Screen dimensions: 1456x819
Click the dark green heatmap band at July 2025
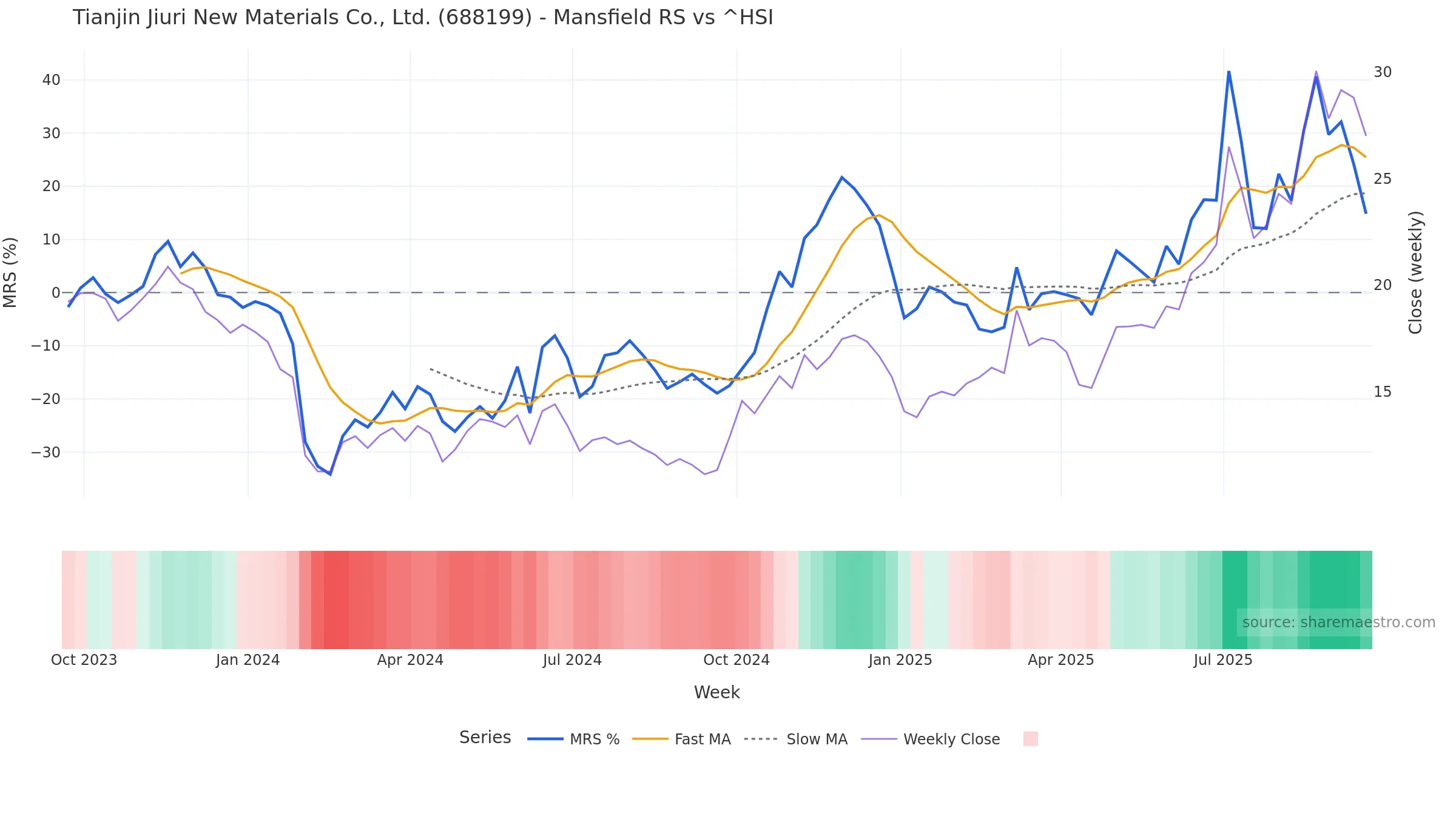pos(1235,600)
